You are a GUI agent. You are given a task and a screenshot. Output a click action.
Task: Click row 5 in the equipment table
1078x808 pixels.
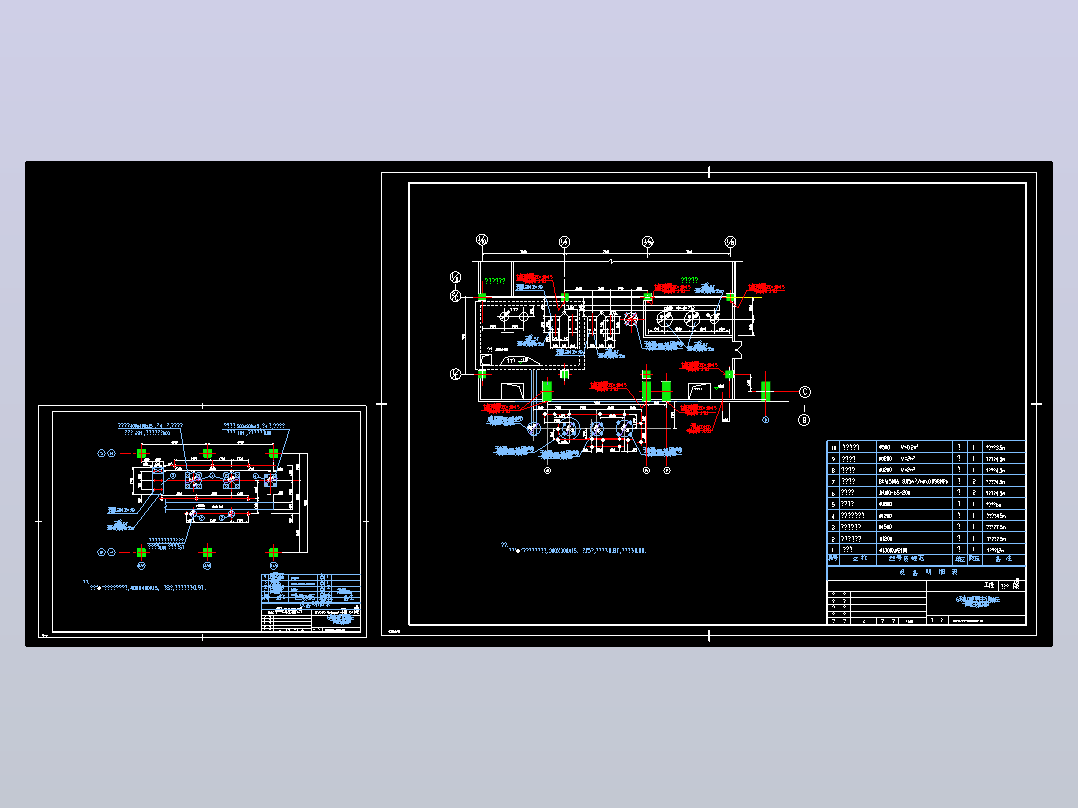point(925,504)
